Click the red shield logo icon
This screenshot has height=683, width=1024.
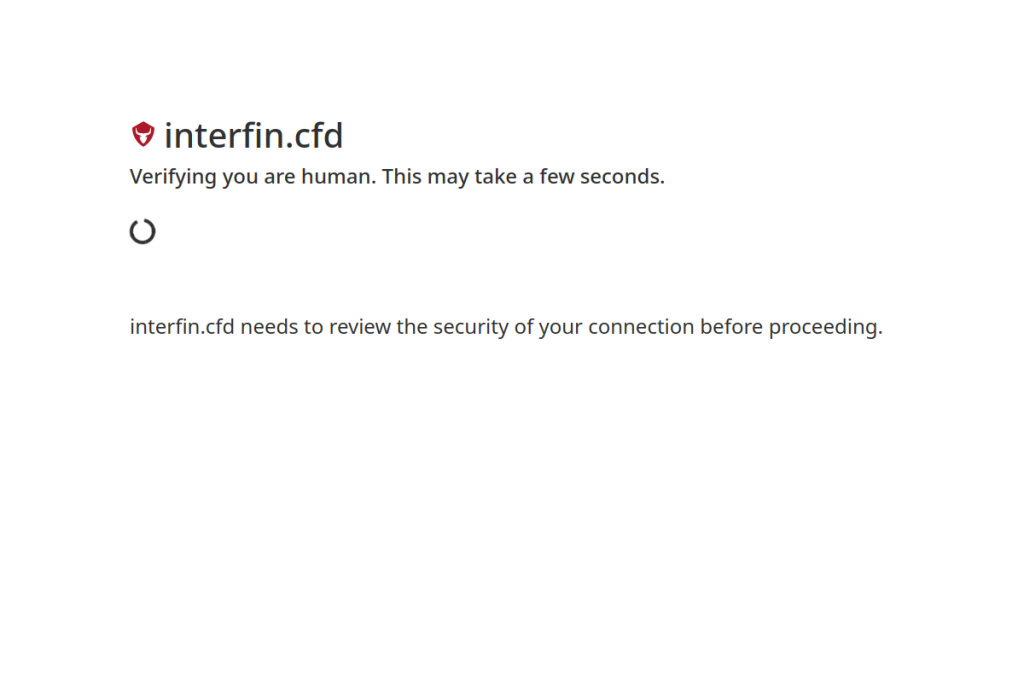143,135
